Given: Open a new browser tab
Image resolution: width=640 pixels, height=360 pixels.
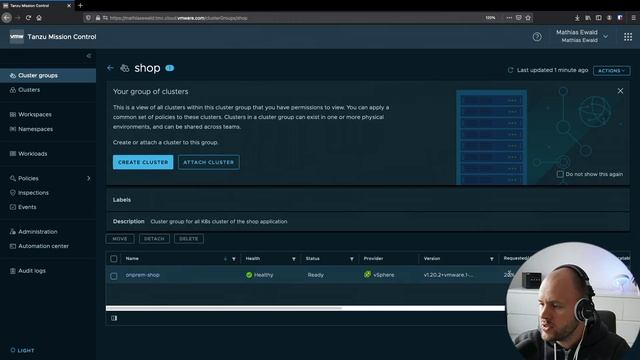Looking at the screenshot, I should (x=80, y=6).
